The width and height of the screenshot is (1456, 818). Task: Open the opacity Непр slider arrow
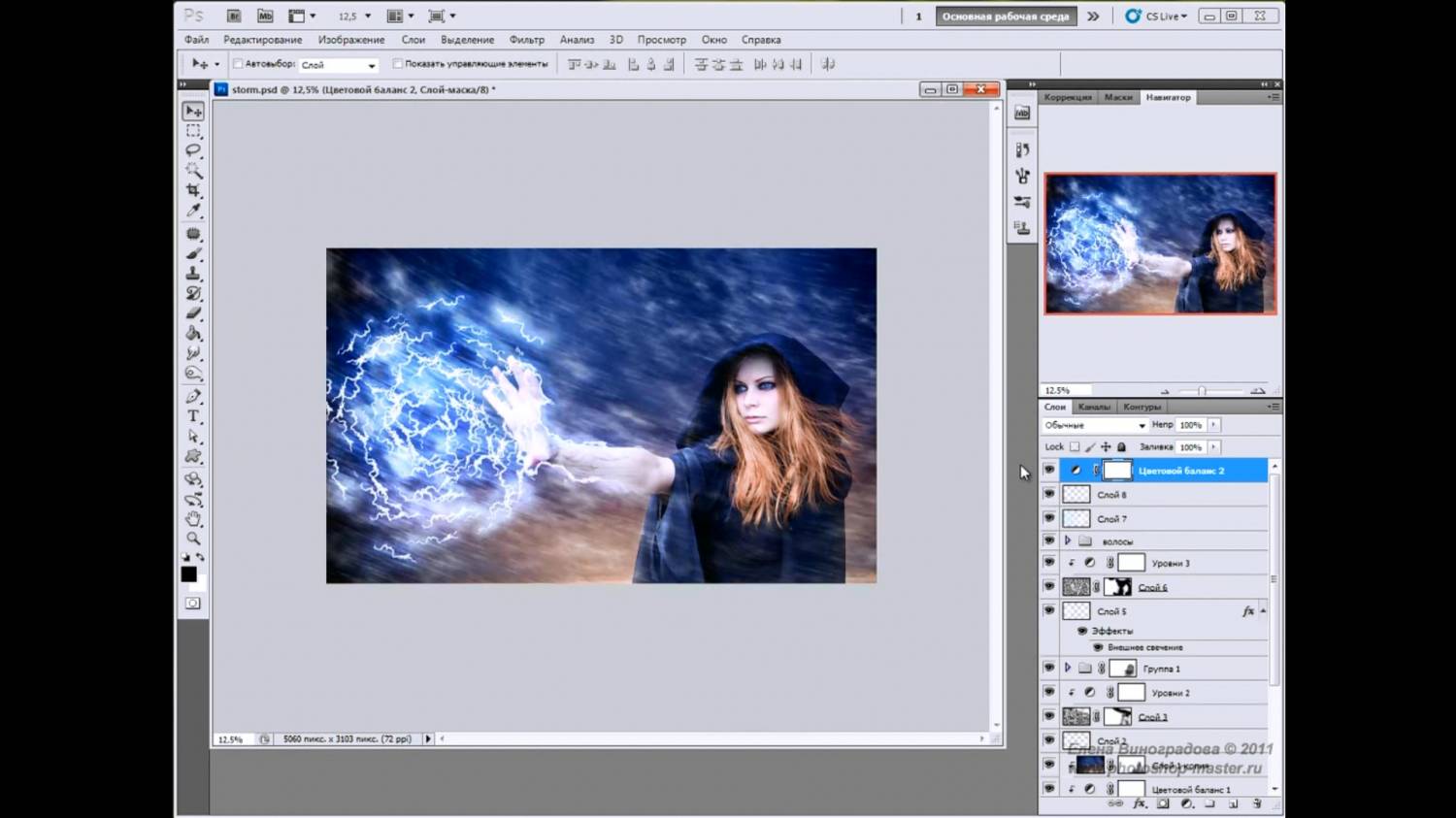(1213, 425)
